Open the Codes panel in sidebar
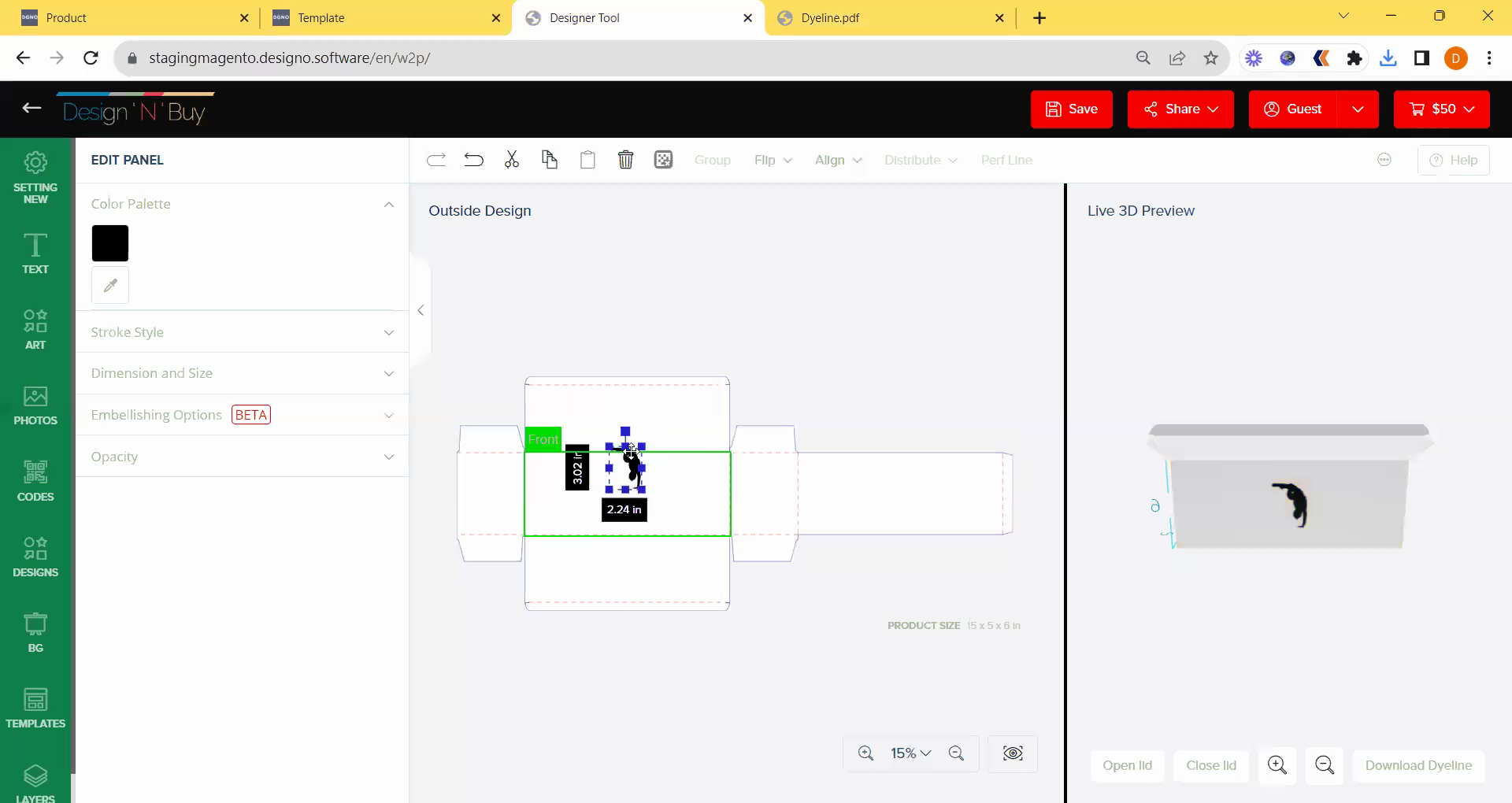This screenshot has width=1512, height=803. [x=35, y=481]
